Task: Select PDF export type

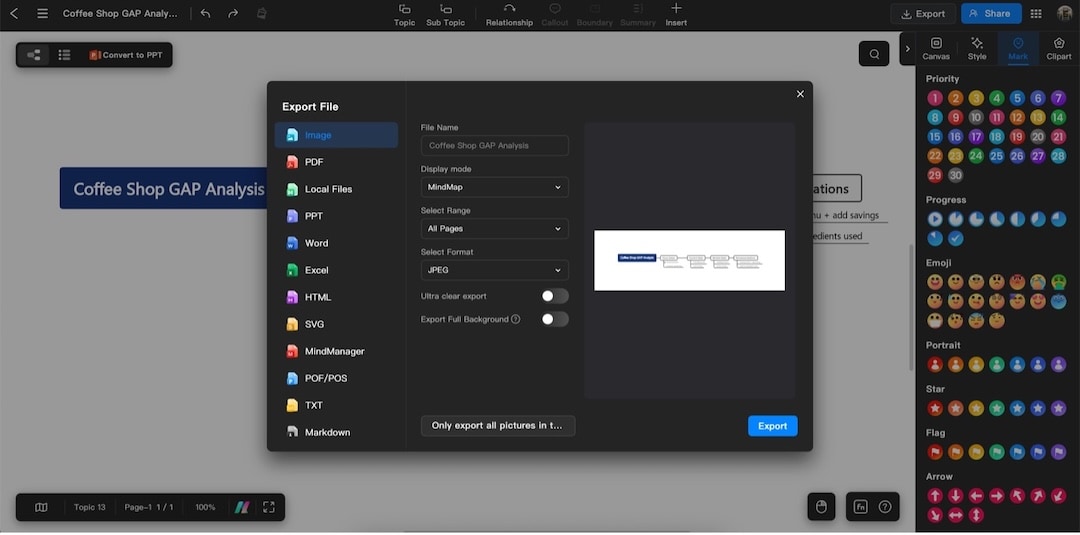Action: 336,162
